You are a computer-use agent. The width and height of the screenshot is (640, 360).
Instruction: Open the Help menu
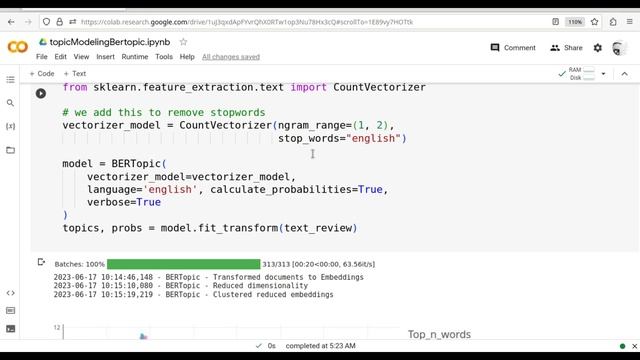point(187,57)
